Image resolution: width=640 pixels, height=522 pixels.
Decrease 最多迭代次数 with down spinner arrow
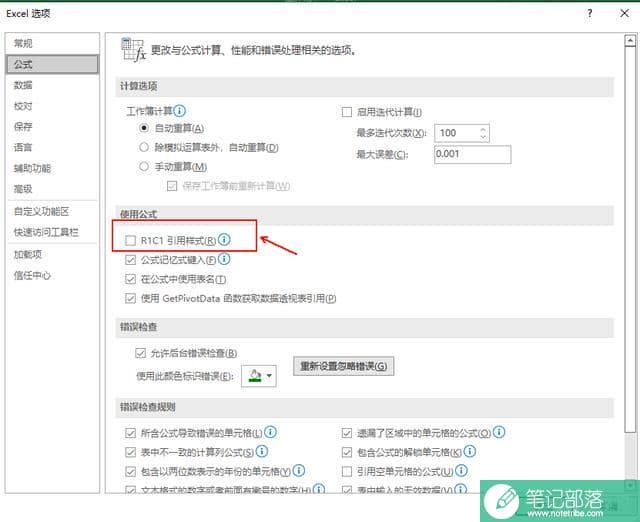coord(483,137)
